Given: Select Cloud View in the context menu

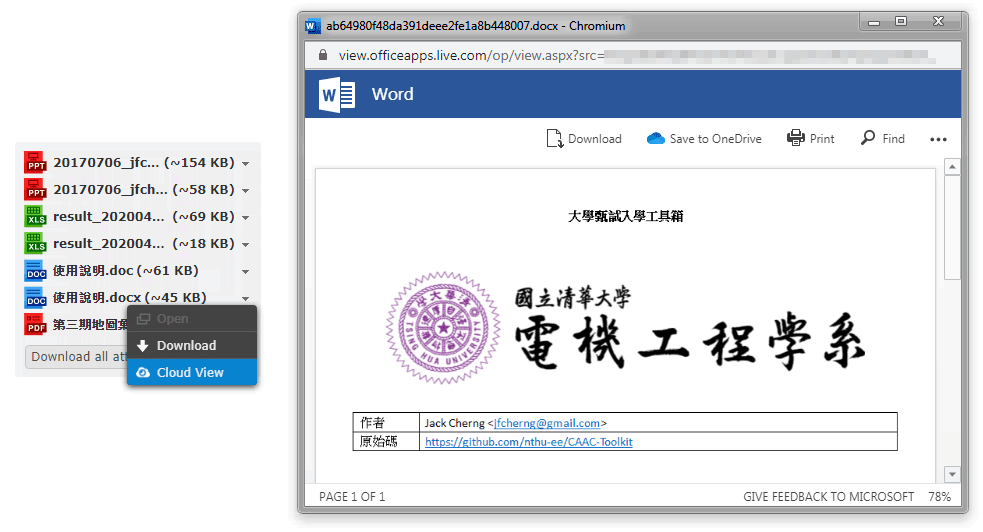Looking at the screenshot, I should click(x=192, y=372).
